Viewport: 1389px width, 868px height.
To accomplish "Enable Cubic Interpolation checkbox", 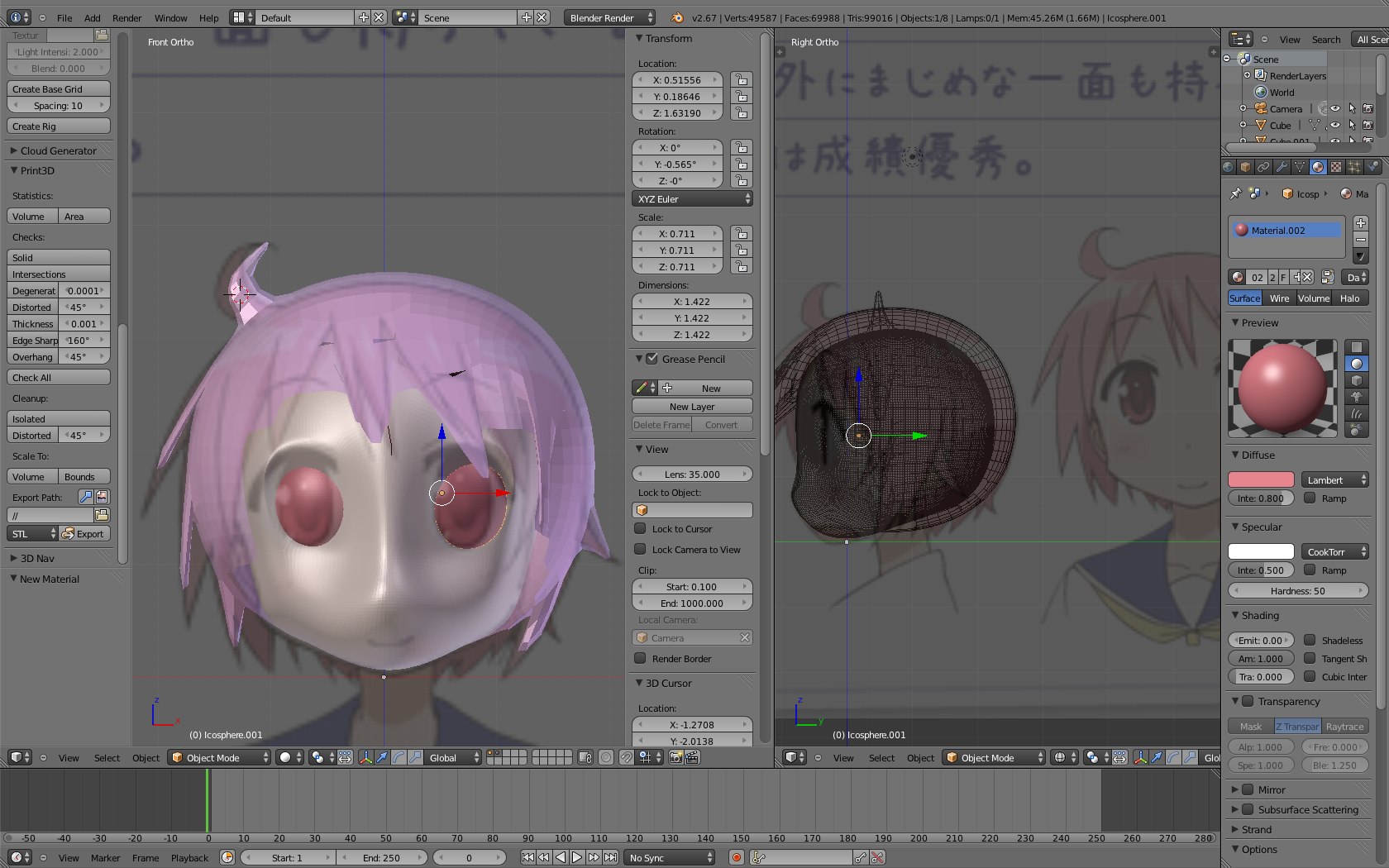I will tap(1310, 676).
